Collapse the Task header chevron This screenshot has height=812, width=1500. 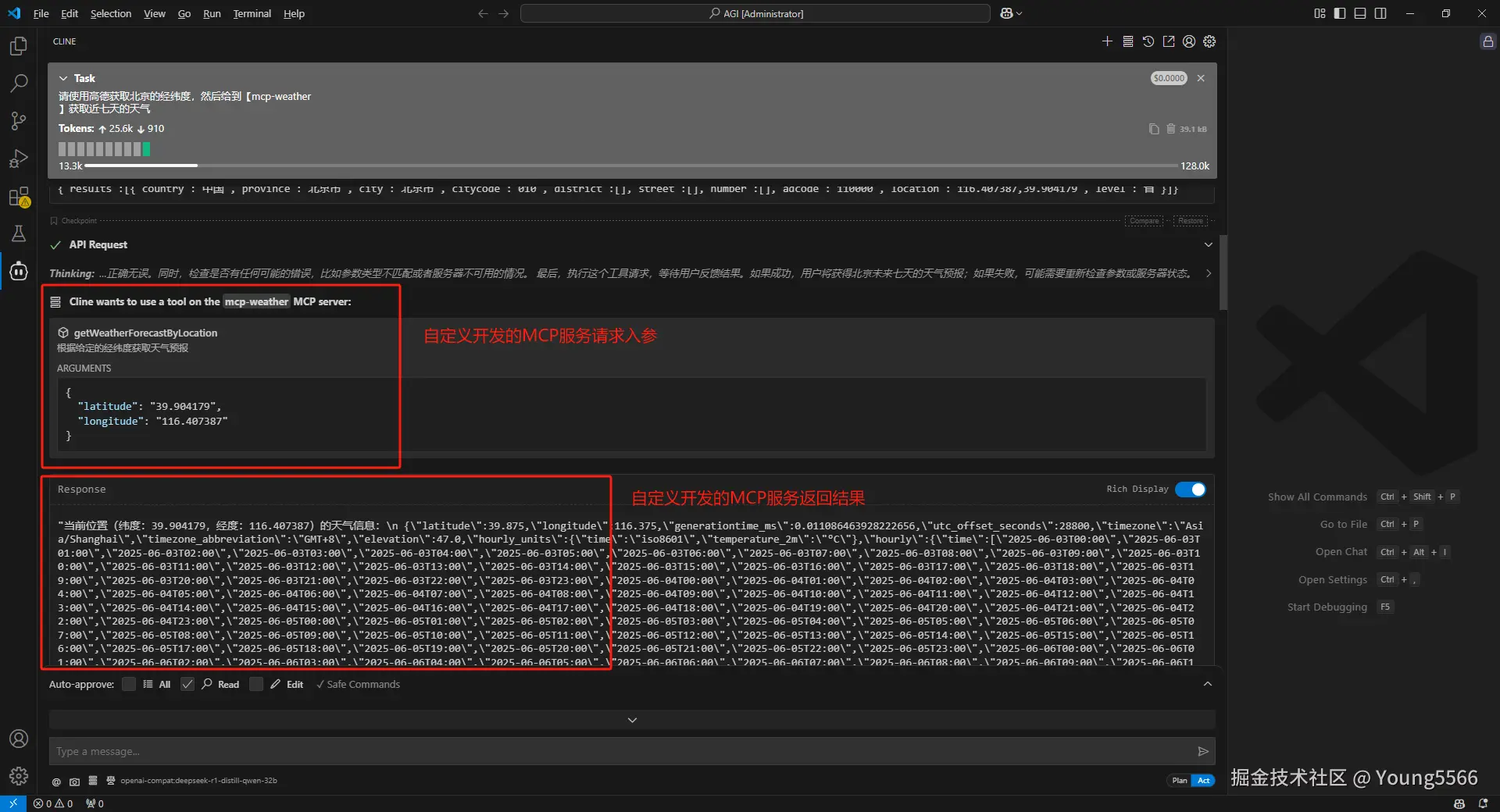coord(63,78)
